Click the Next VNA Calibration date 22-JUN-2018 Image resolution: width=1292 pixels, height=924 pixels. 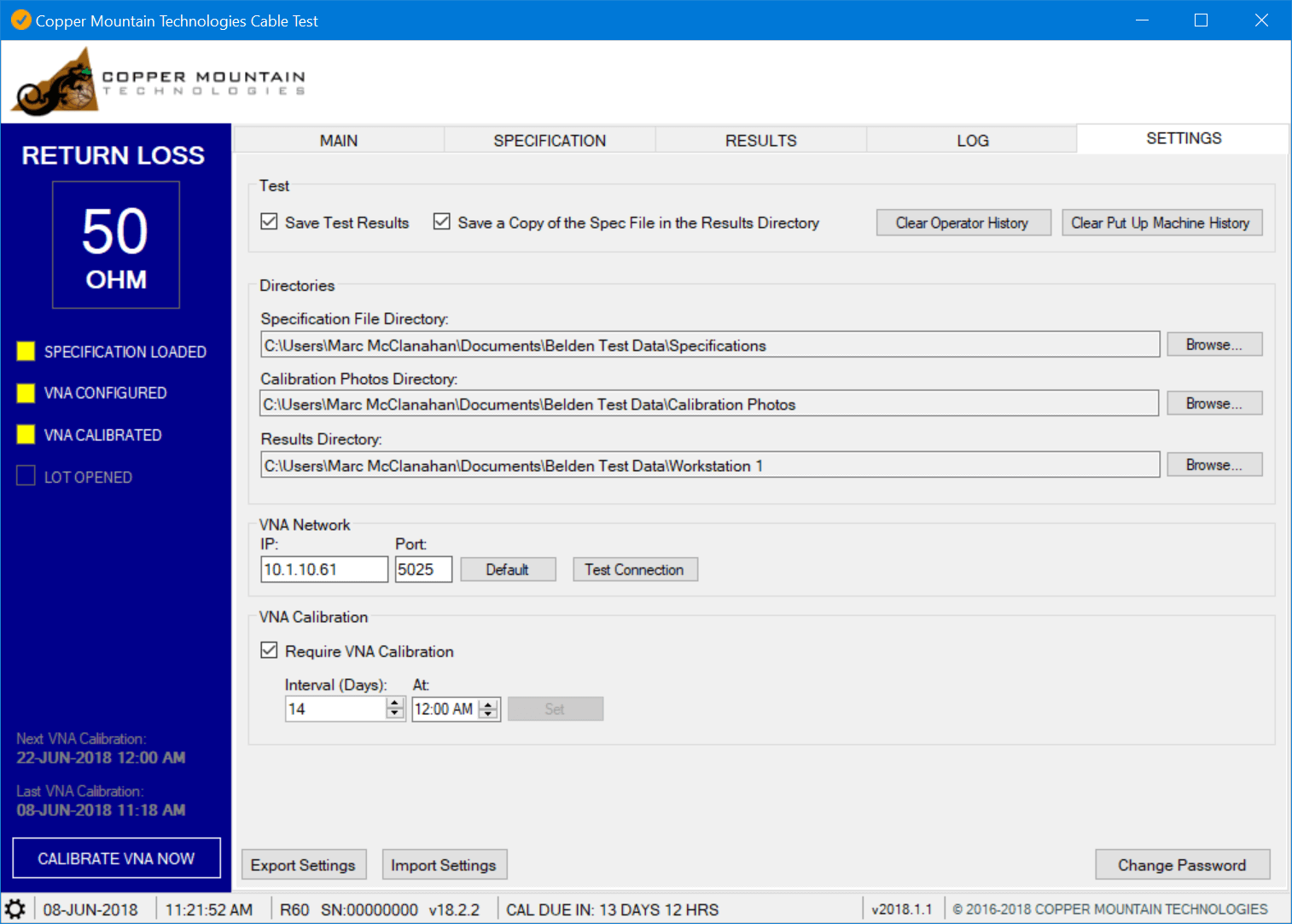(102, 758)
